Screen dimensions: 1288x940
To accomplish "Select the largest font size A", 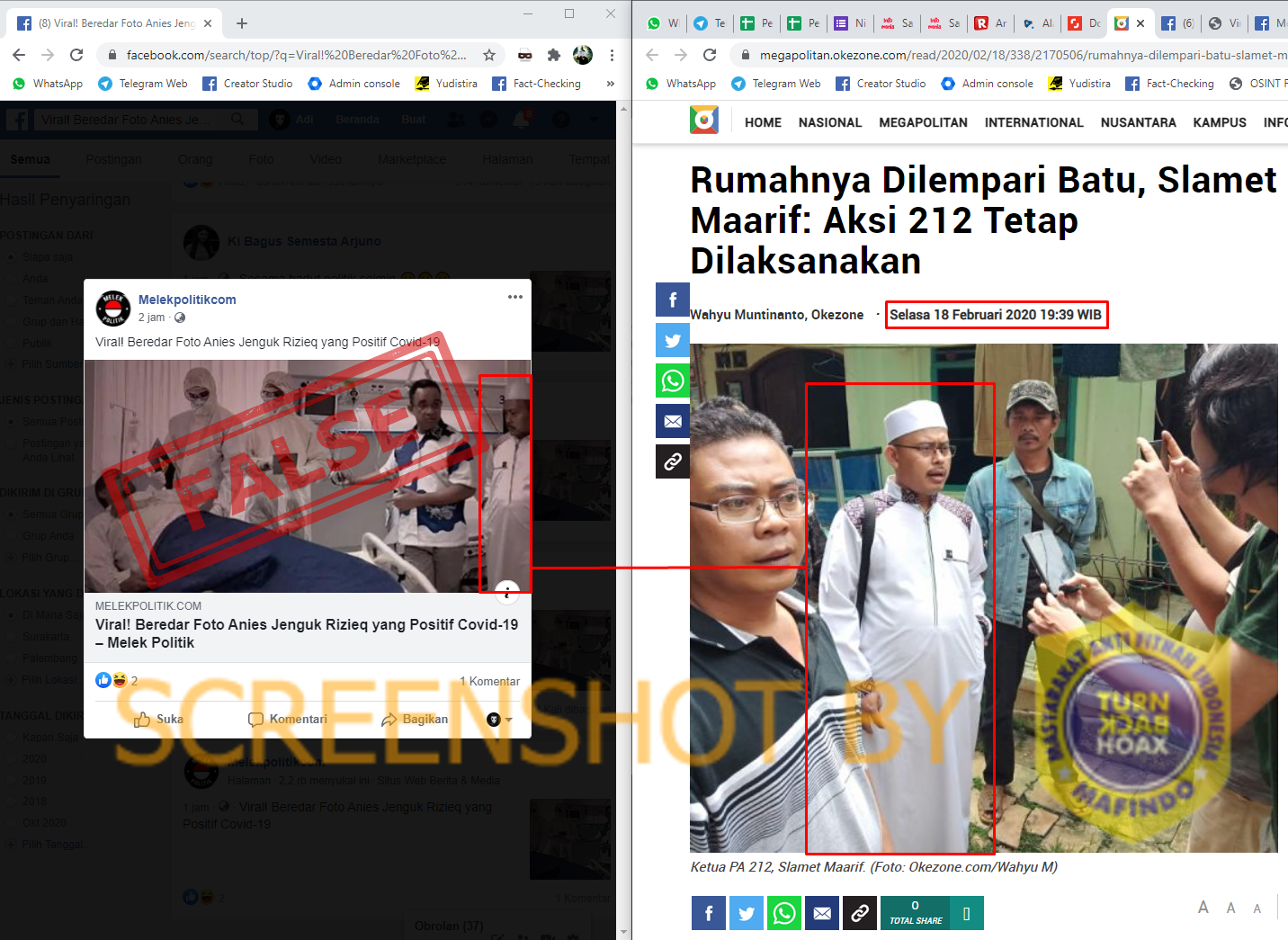I will coord(1203,908).
